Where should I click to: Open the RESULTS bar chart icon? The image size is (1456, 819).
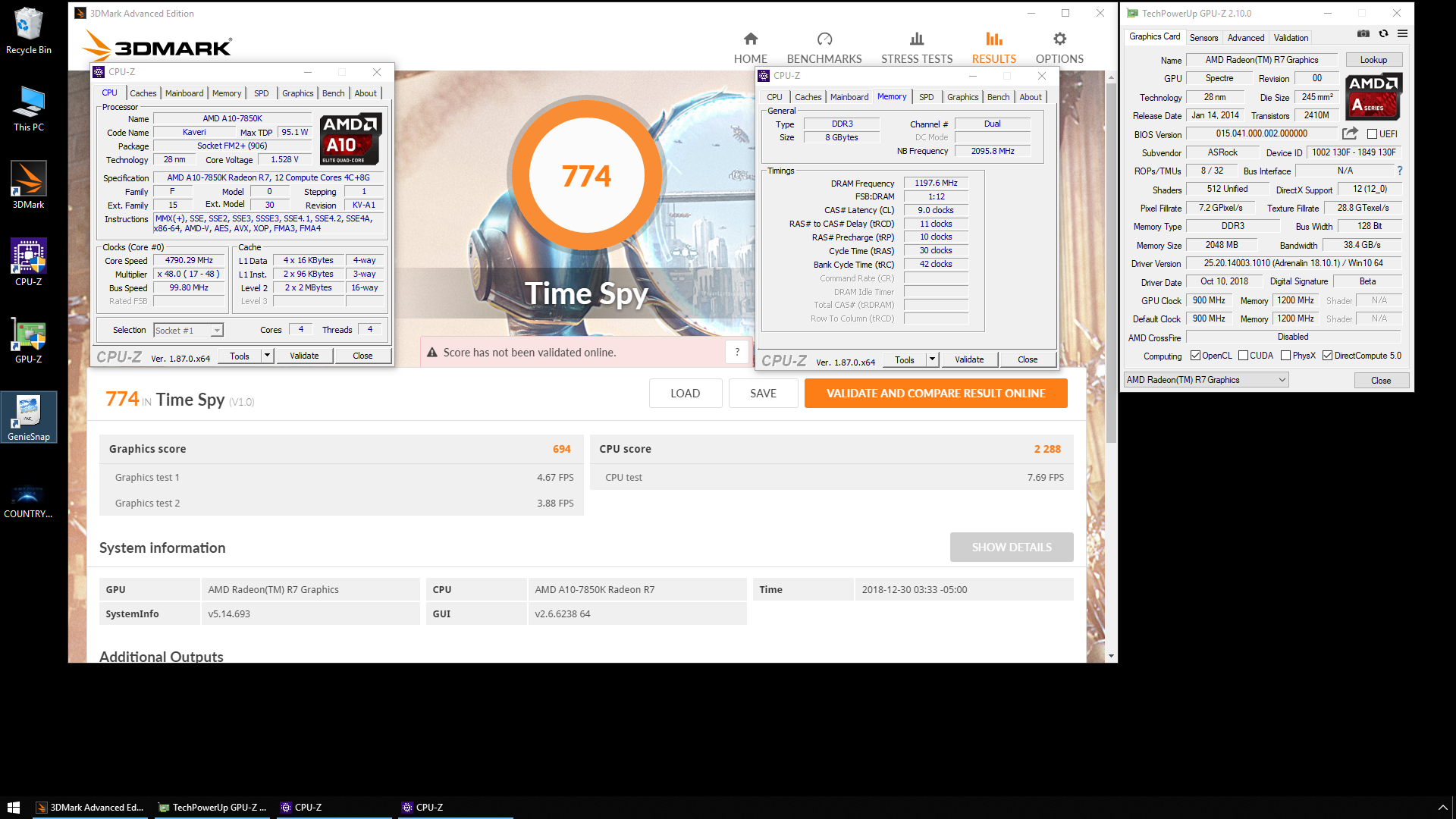pyautogui.click(x=993, y=39)
